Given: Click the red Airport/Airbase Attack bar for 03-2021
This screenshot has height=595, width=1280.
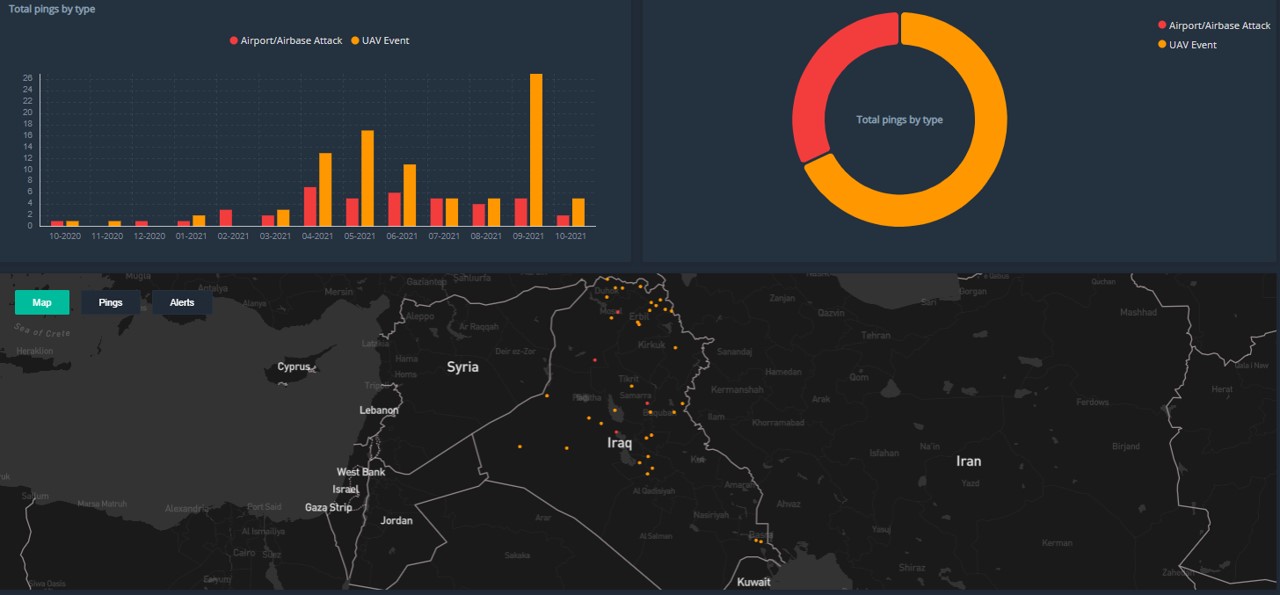Looking at the screenshot, I should point(268,220).
